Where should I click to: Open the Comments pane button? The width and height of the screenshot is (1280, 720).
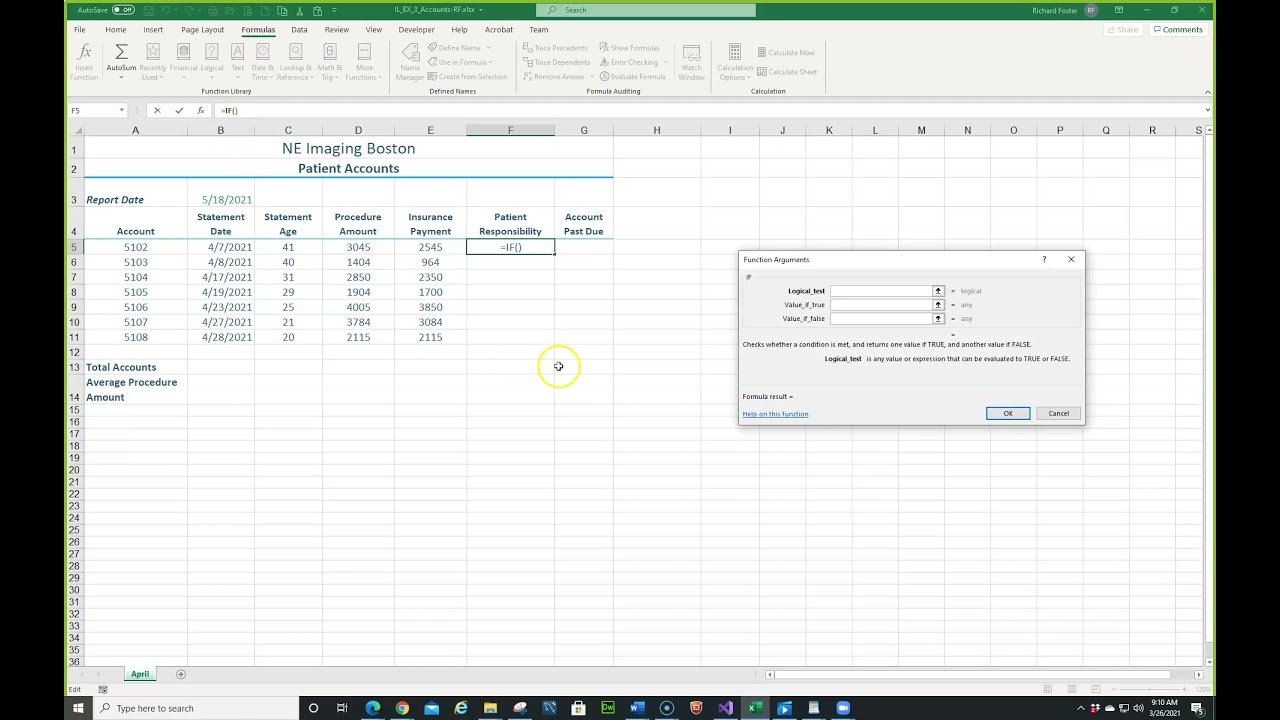(x=1177, y=30)
